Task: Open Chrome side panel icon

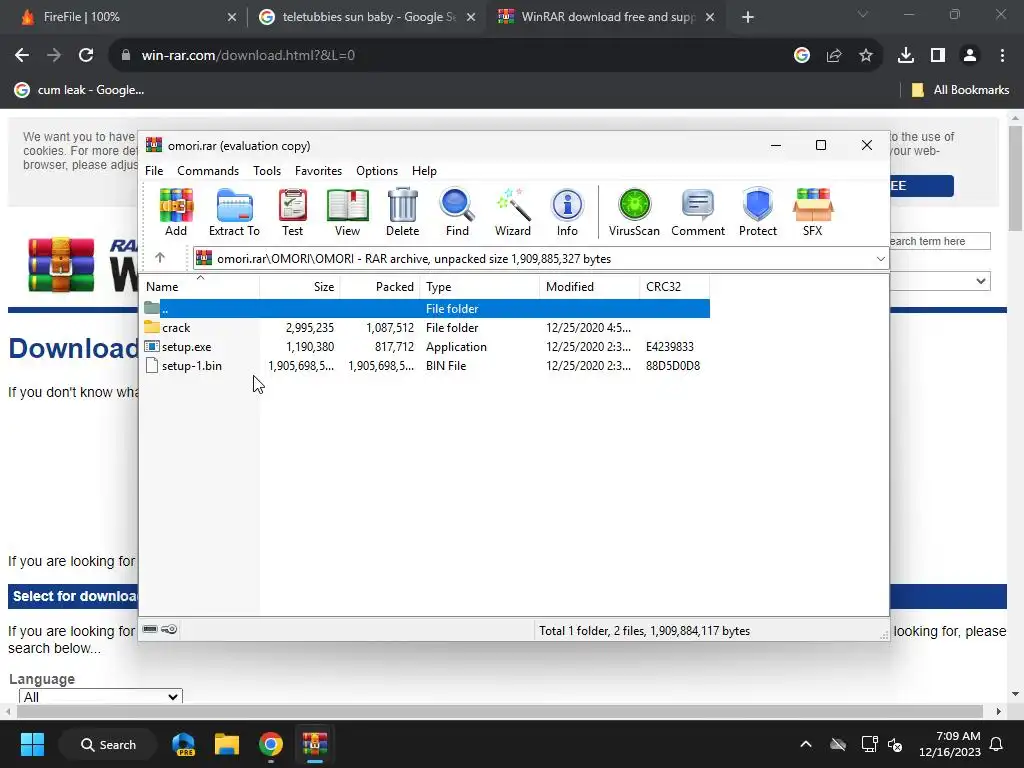Action: tap(938, 56)
